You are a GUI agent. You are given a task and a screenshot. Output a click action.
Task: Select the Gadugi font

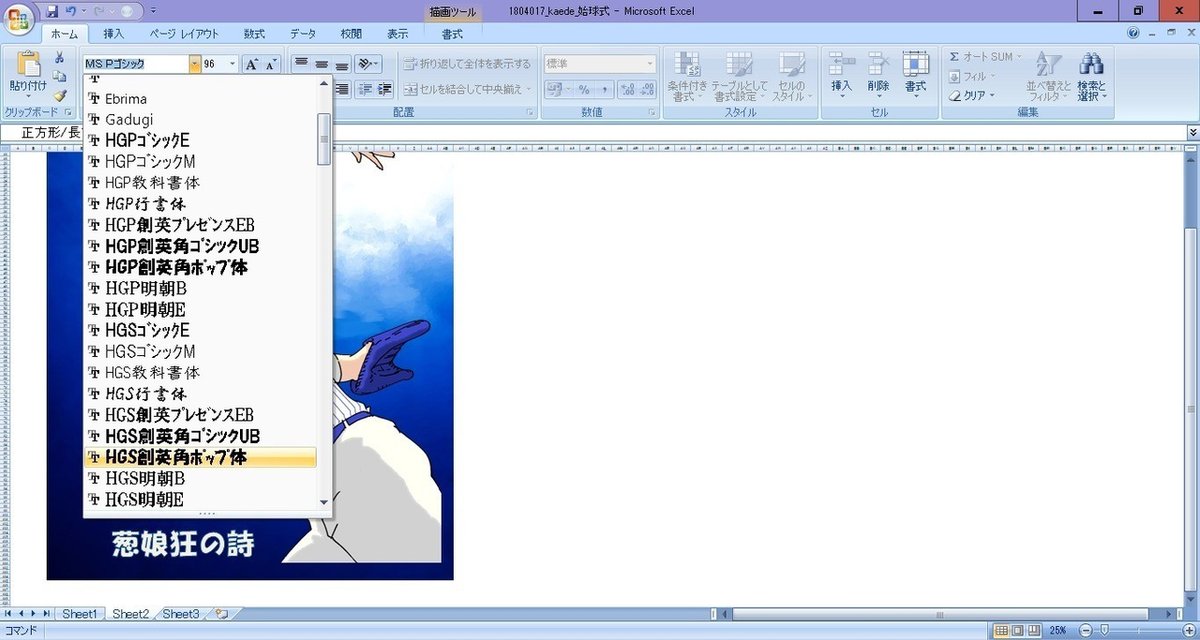[x=200, y=120]
